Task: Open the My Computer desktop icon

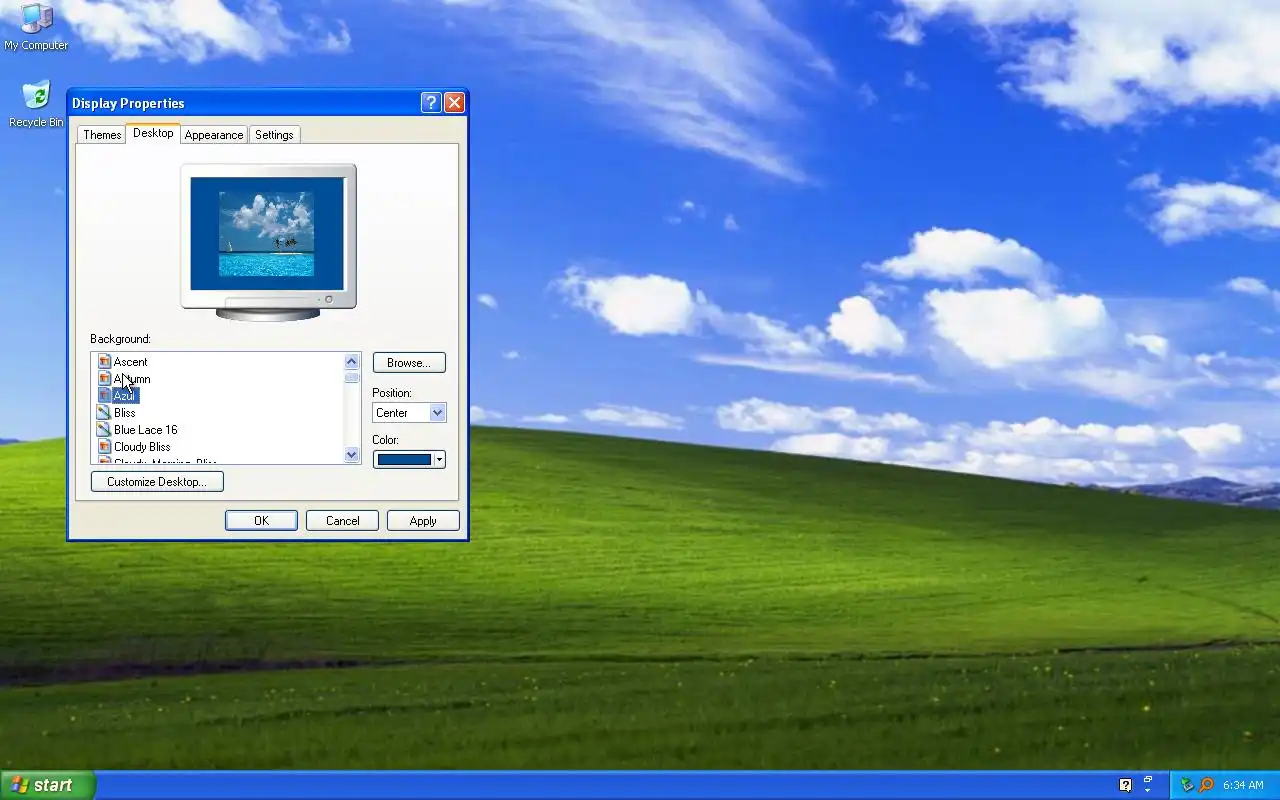Action: click(36, 26)
